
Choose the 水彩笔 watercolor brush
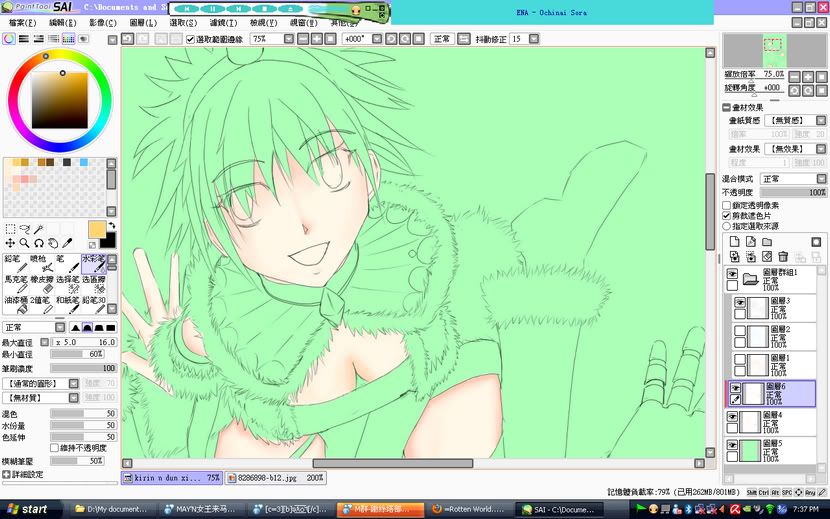[x=93, y=263]
